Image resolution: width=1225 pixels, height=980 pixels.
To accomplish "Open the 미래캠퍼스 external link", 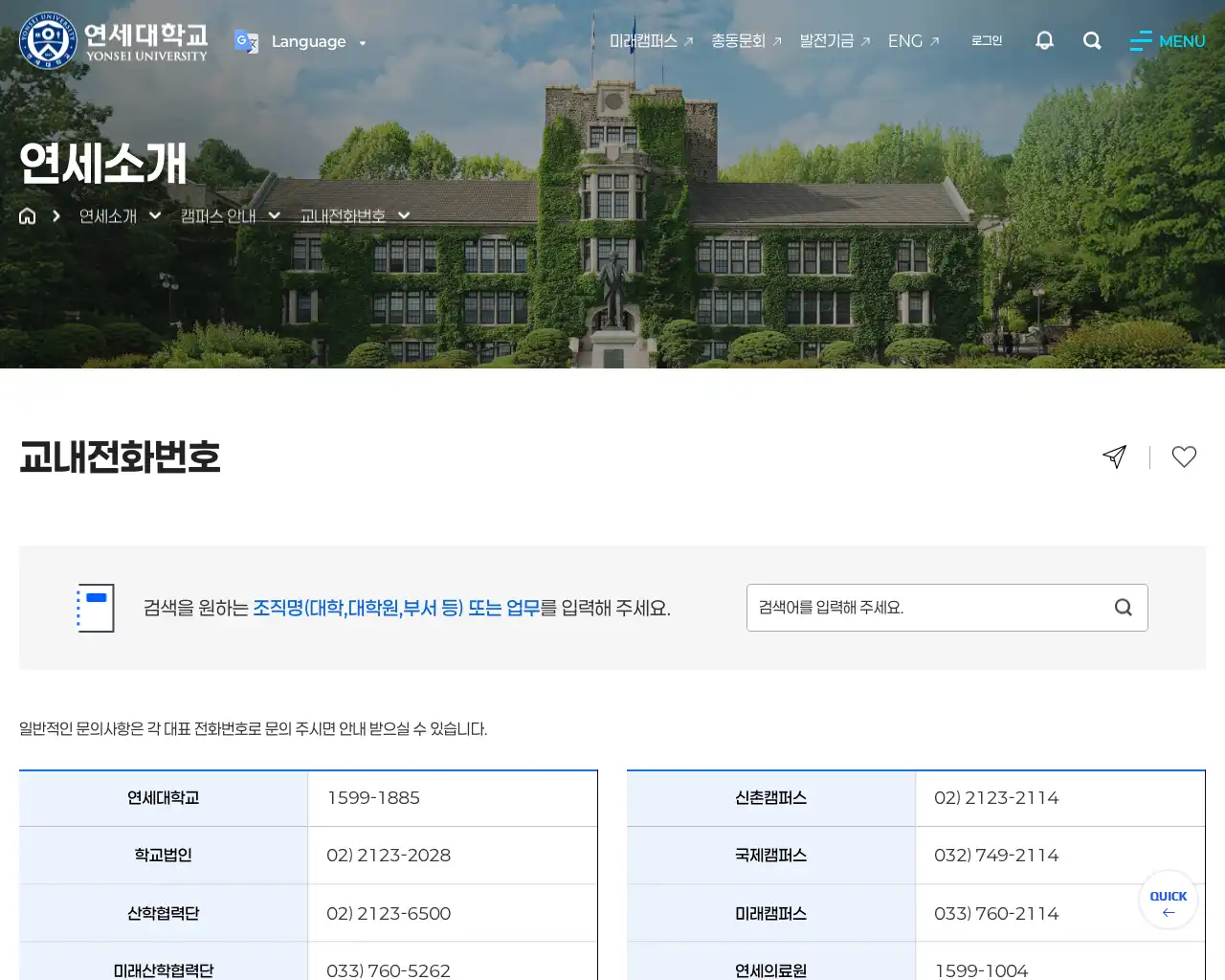I will tap(651, 41).
